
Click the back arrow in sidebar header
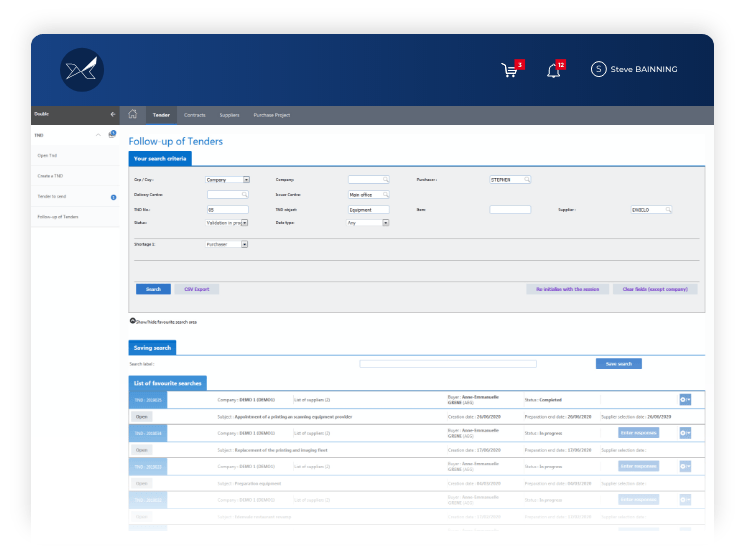coord(113,115)
